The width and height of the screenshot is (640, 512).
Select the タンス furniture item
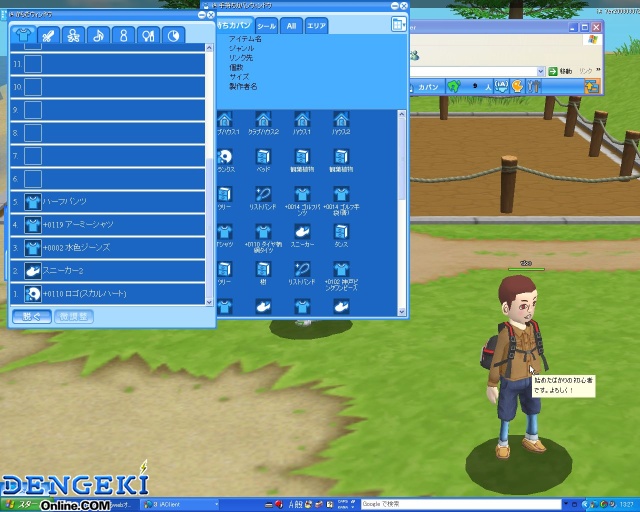click(341, 236)
